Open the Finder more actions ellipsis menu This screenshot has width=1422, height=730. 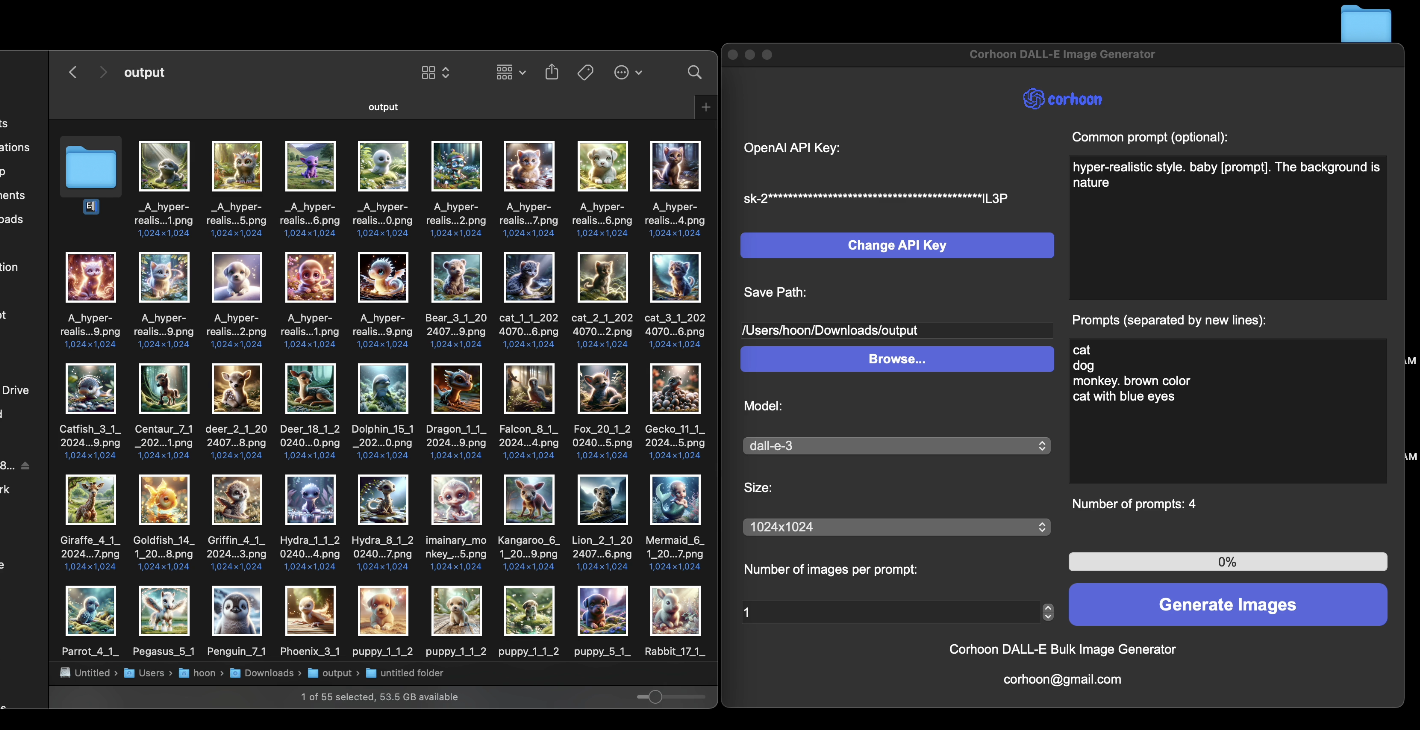click(627, 72)
